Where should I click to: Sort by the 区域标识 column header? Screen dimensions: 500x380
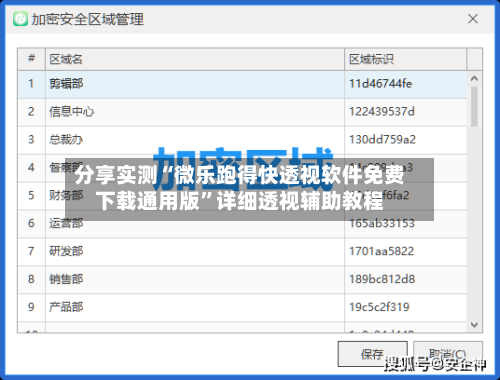click(405, 59)
